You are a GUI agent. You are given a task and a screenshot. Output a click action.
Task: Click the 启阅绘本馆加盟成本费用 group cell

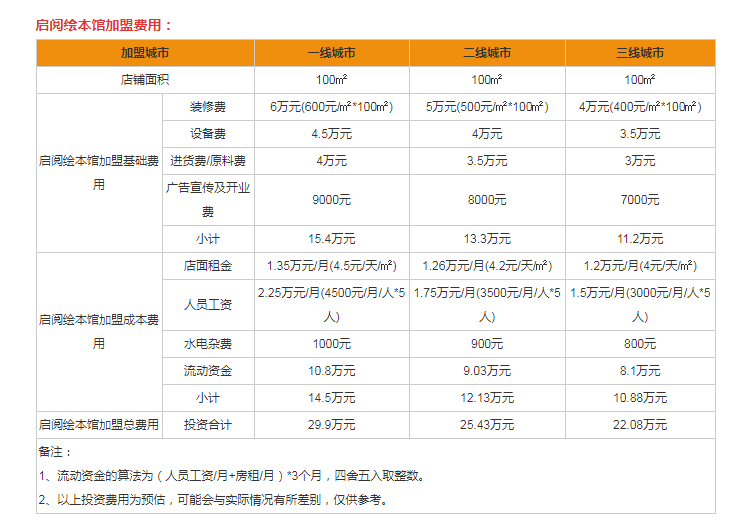(x=98, y=331)
